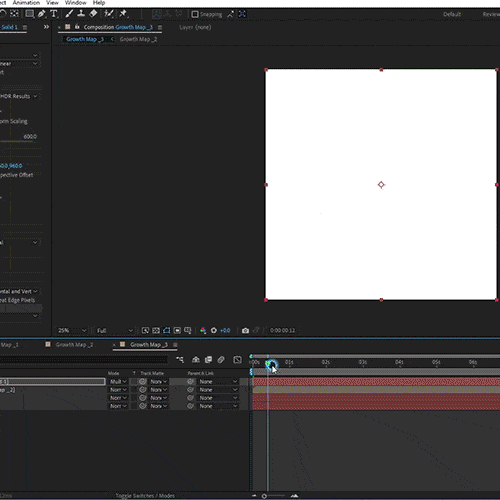Viewport: 500px width, 500px height.
Task: Click the Growth Map _2 breadcrumb
Action: click(138, 39)
